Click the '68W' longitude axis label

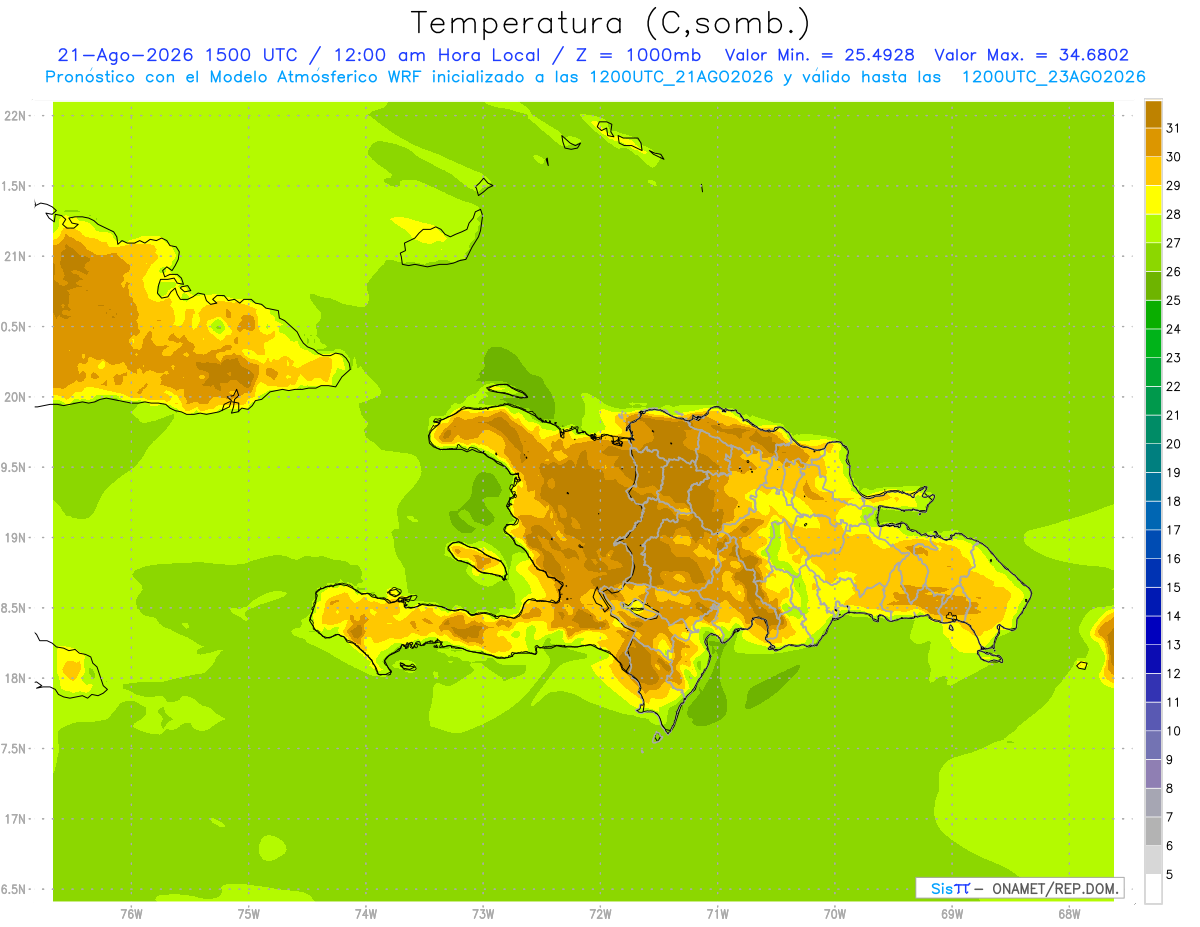1069,913
